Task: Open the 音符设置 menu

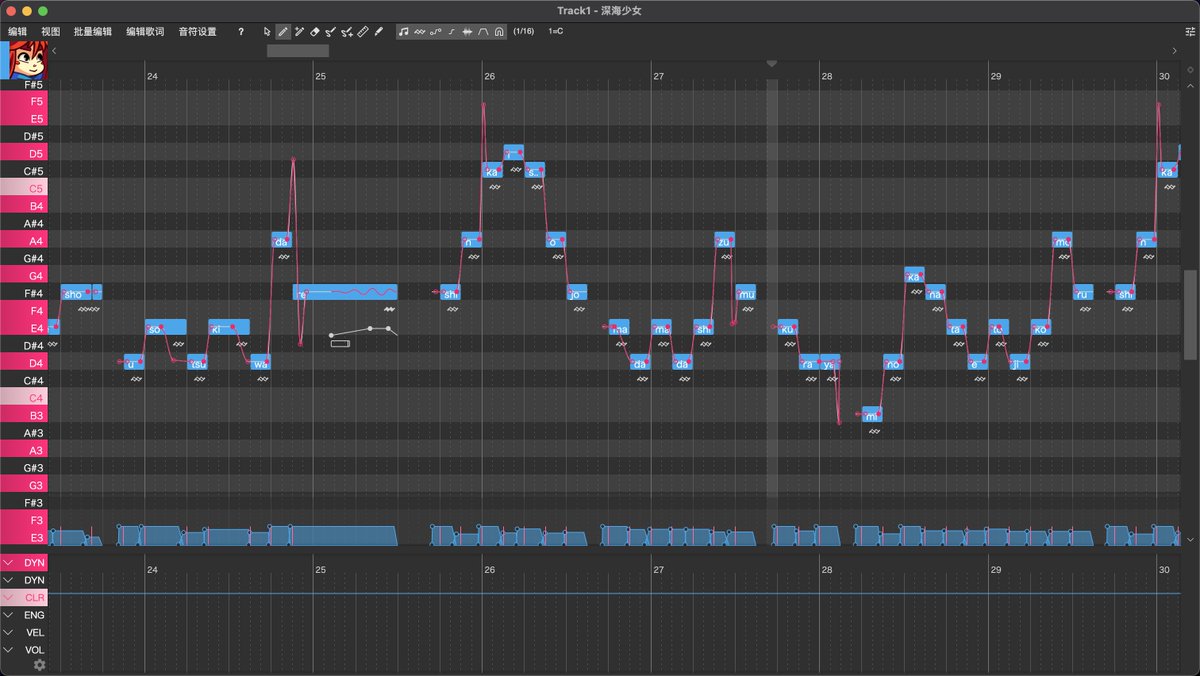Action: click(x=197, y=31)
